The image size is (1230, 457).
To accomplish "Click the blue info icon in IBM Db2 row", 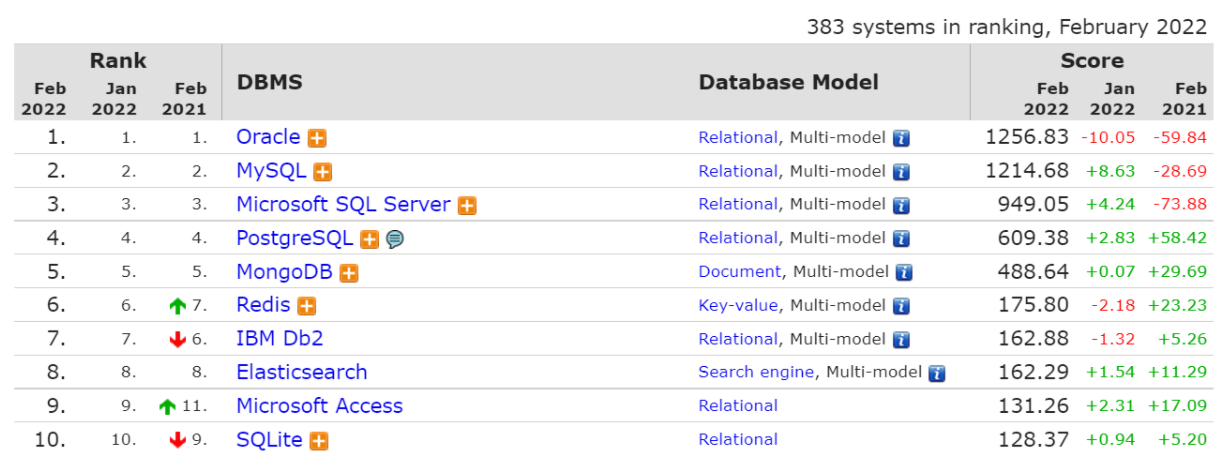I will 901,340.
